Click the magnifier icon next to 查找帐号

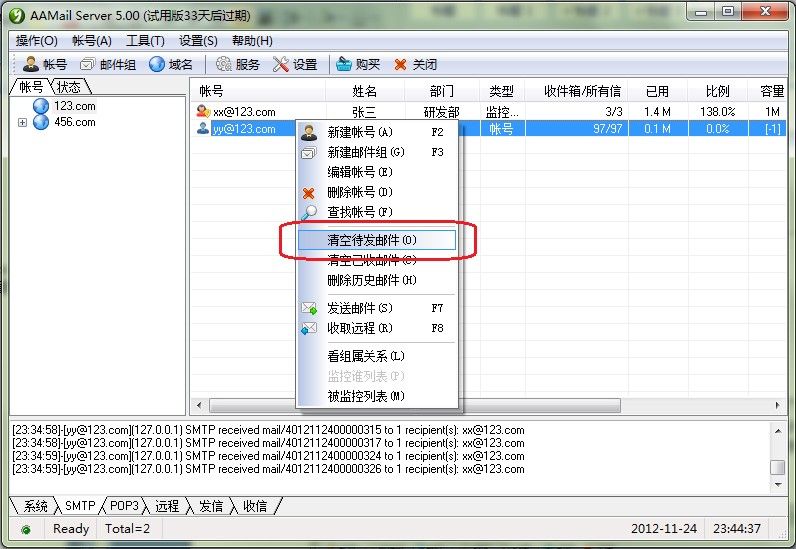coord(309,212)
